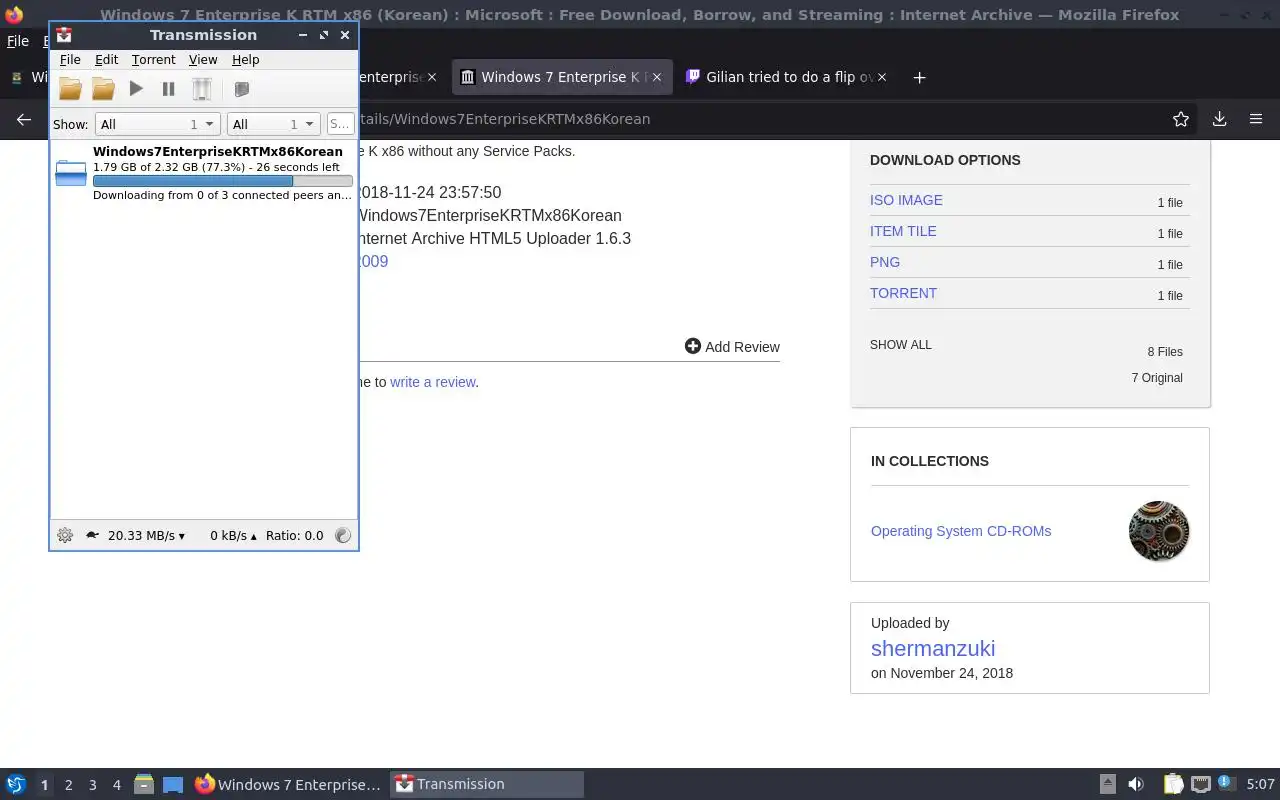
Task: Click the ISO IMAGE download option
Action: (x=906, y=200)
